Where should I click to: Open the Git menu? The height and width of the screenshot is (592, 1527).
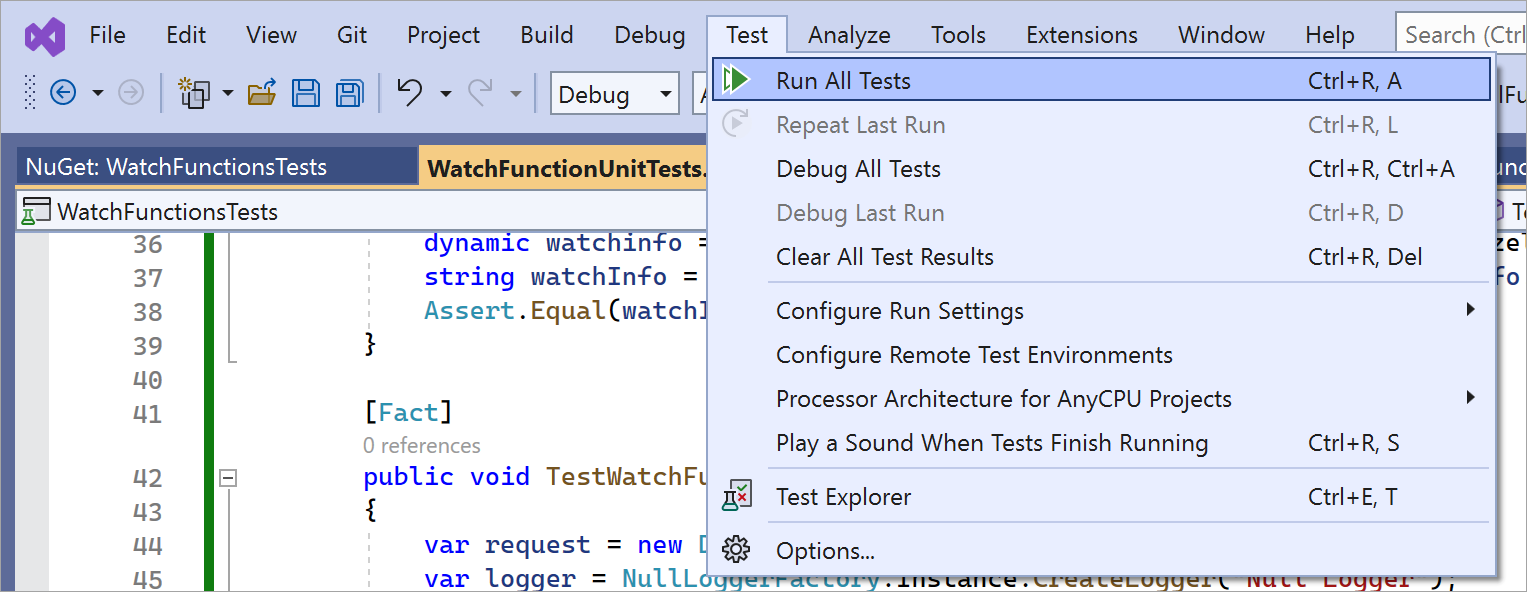coord(352,35)
